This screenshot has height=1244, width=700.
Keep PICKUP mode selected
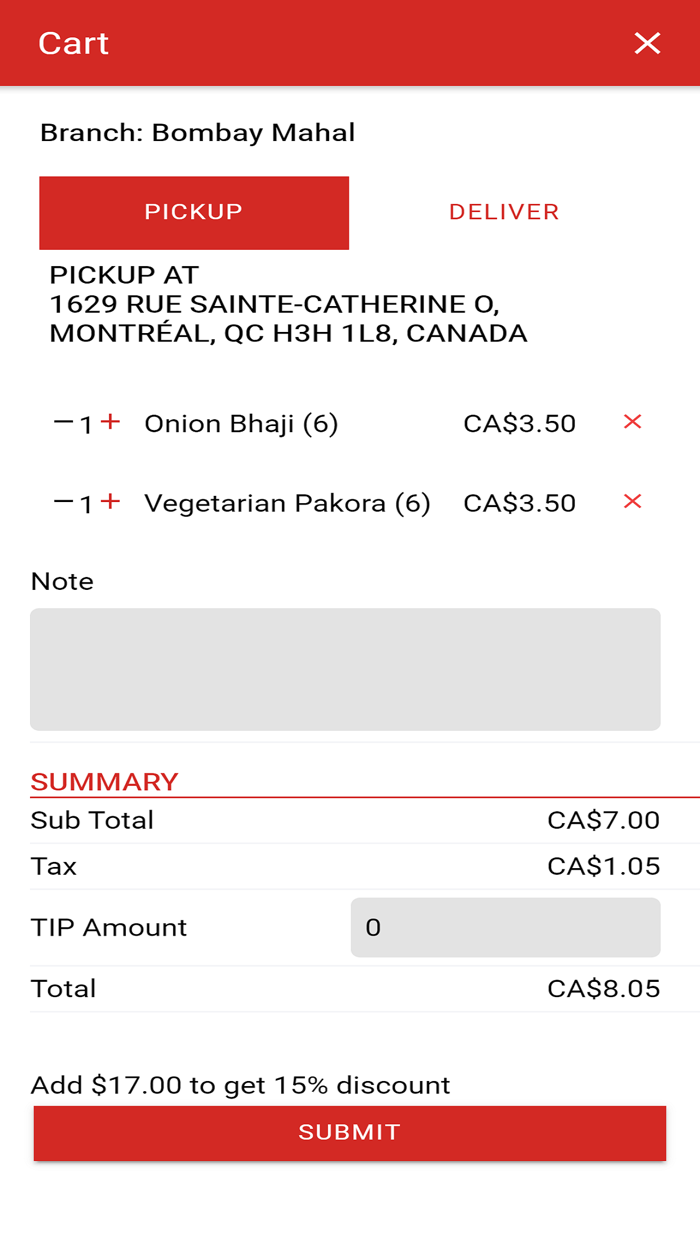pos(194,212)
